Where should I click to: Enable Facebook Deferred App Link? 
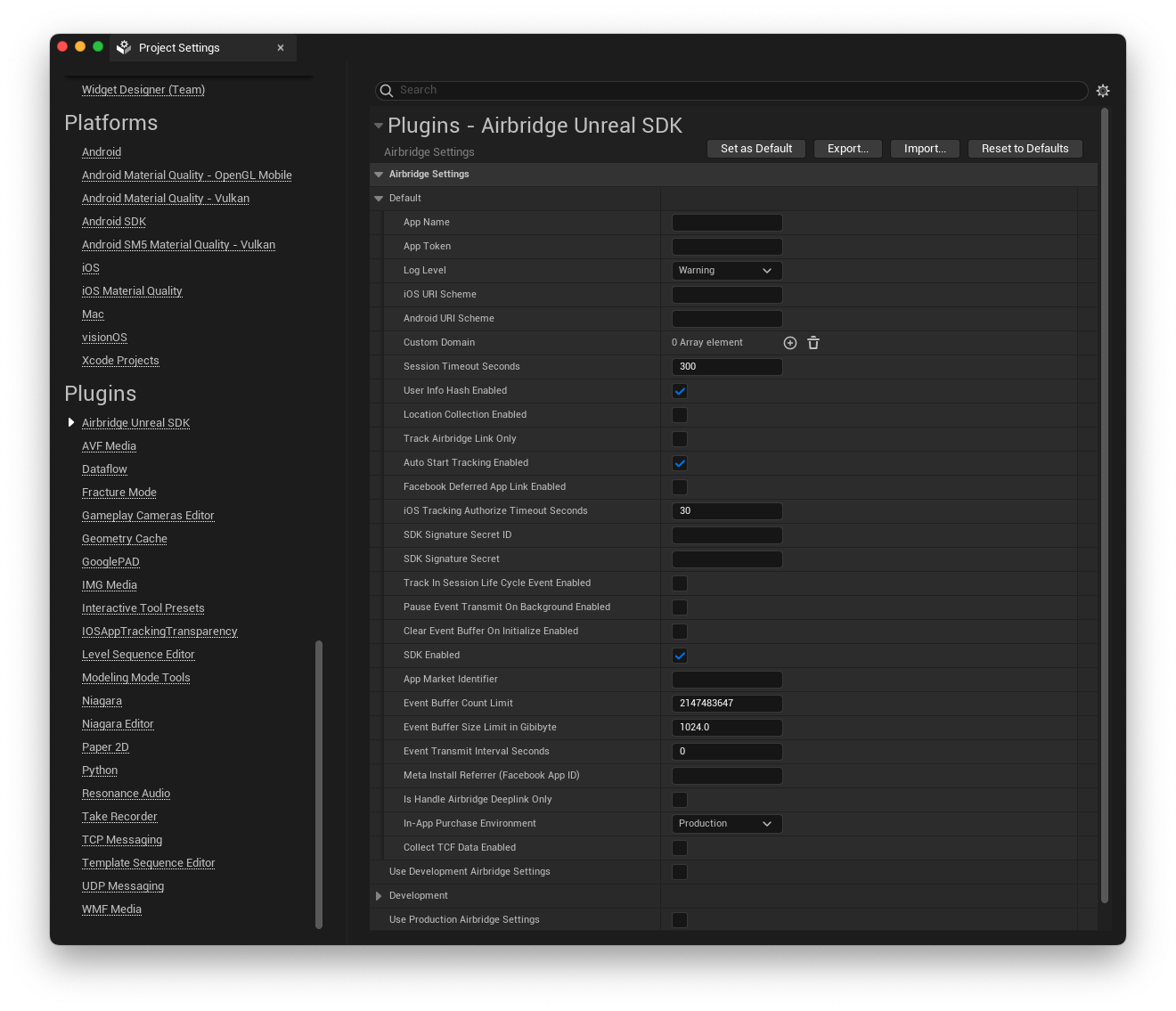click(680, 487)
